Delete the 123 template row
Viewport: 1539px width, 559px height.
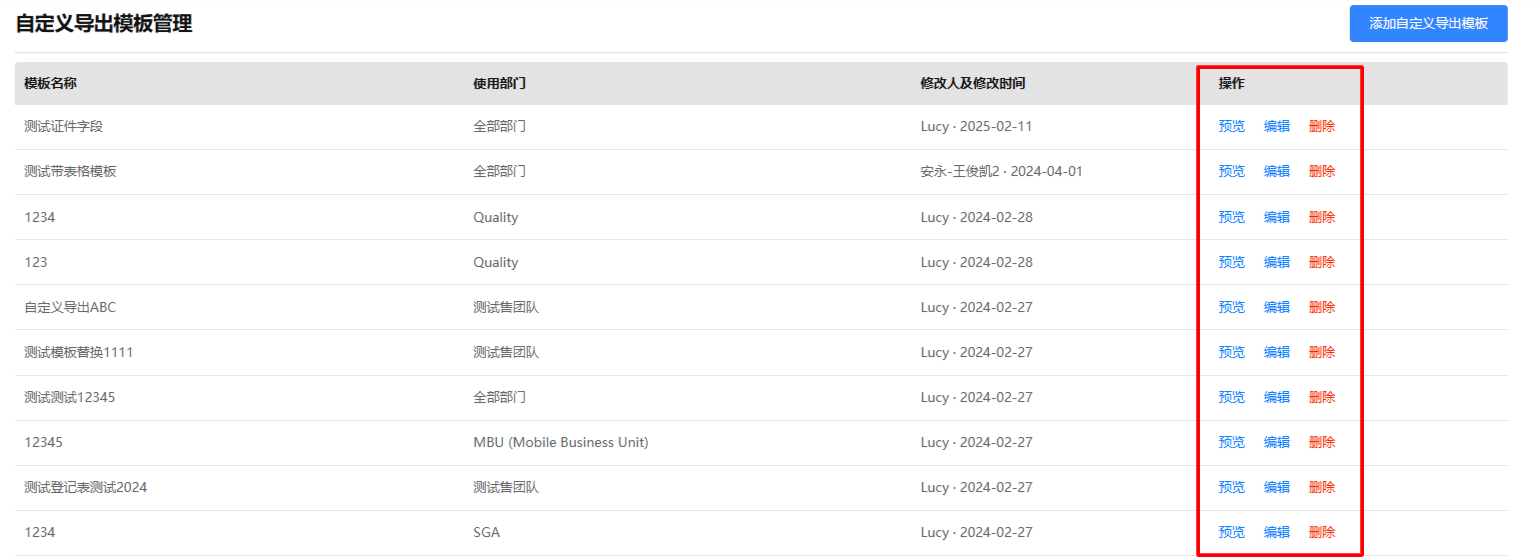tap(1322, 262)
